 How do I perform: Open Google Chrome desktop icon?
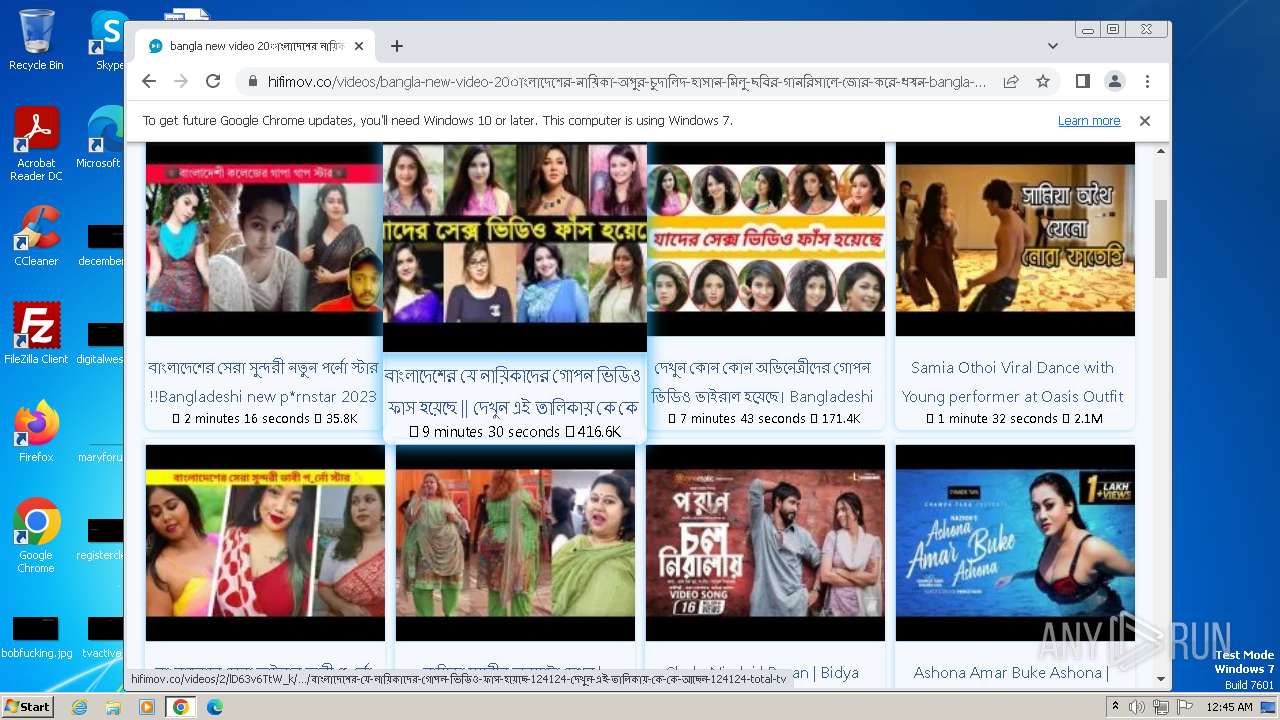36,536
